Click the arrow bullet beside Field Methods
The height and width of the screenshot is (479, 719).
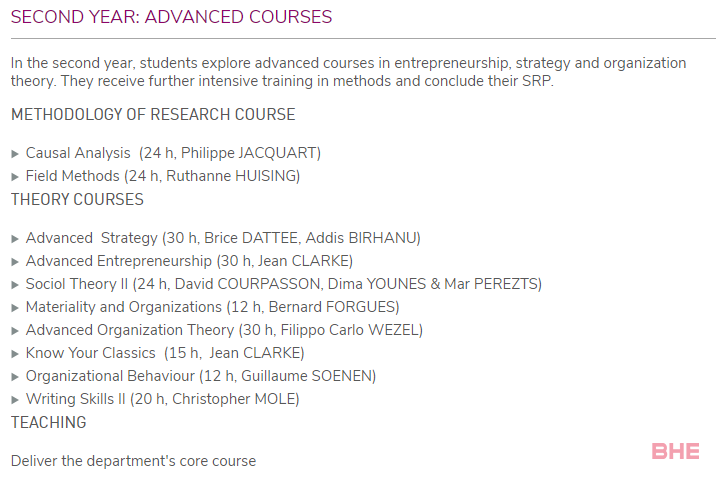click(x=15, y=176)
